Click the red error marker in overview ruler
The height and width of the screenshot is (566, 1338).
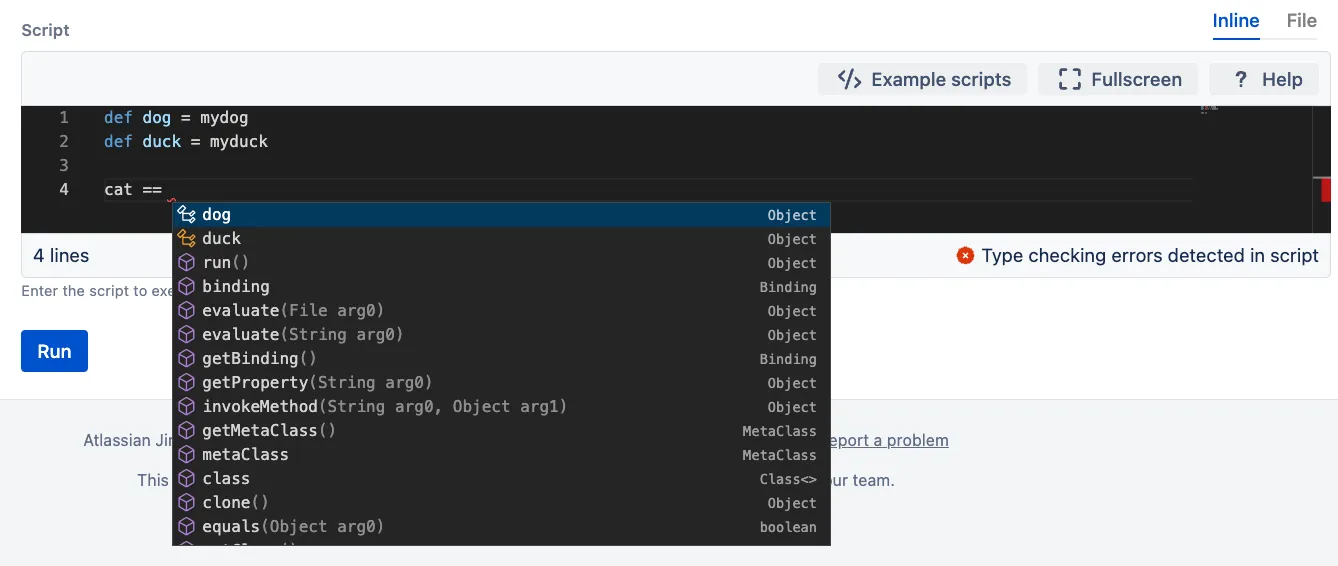(1326, 189)
